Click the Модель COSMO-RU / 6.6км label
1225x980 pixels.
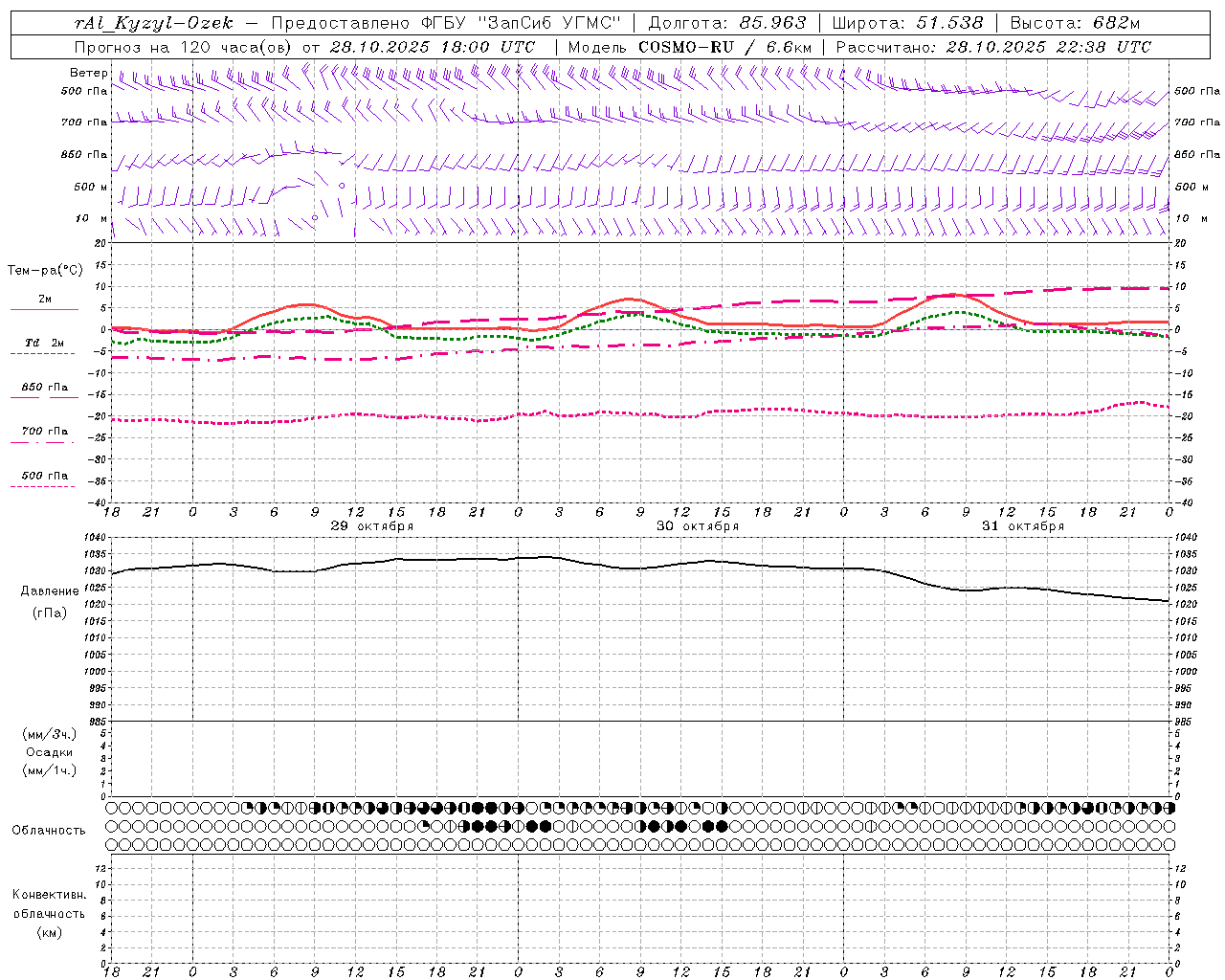pos(690,47)
